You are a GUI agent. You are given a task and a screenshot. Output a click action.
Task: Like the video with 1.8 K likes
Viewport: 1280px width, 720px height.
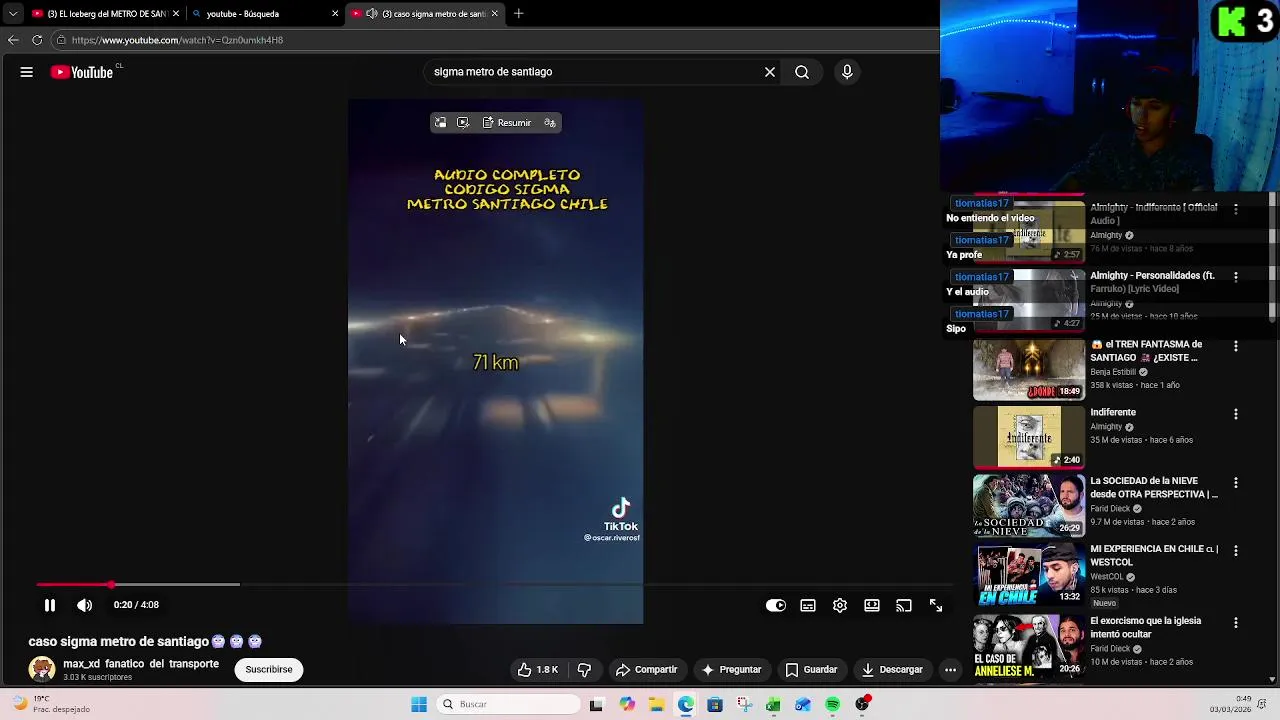pyautogui.click(x=538, y=670)
